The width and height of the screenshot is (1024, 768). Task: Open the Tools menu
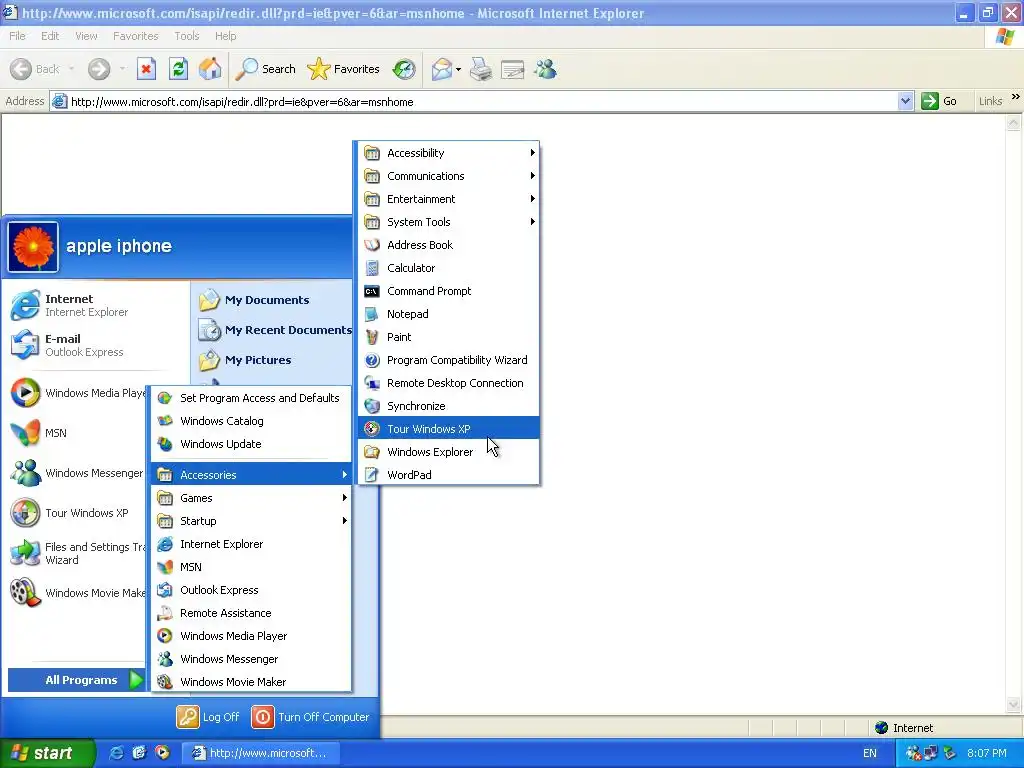tap(187, 36)
